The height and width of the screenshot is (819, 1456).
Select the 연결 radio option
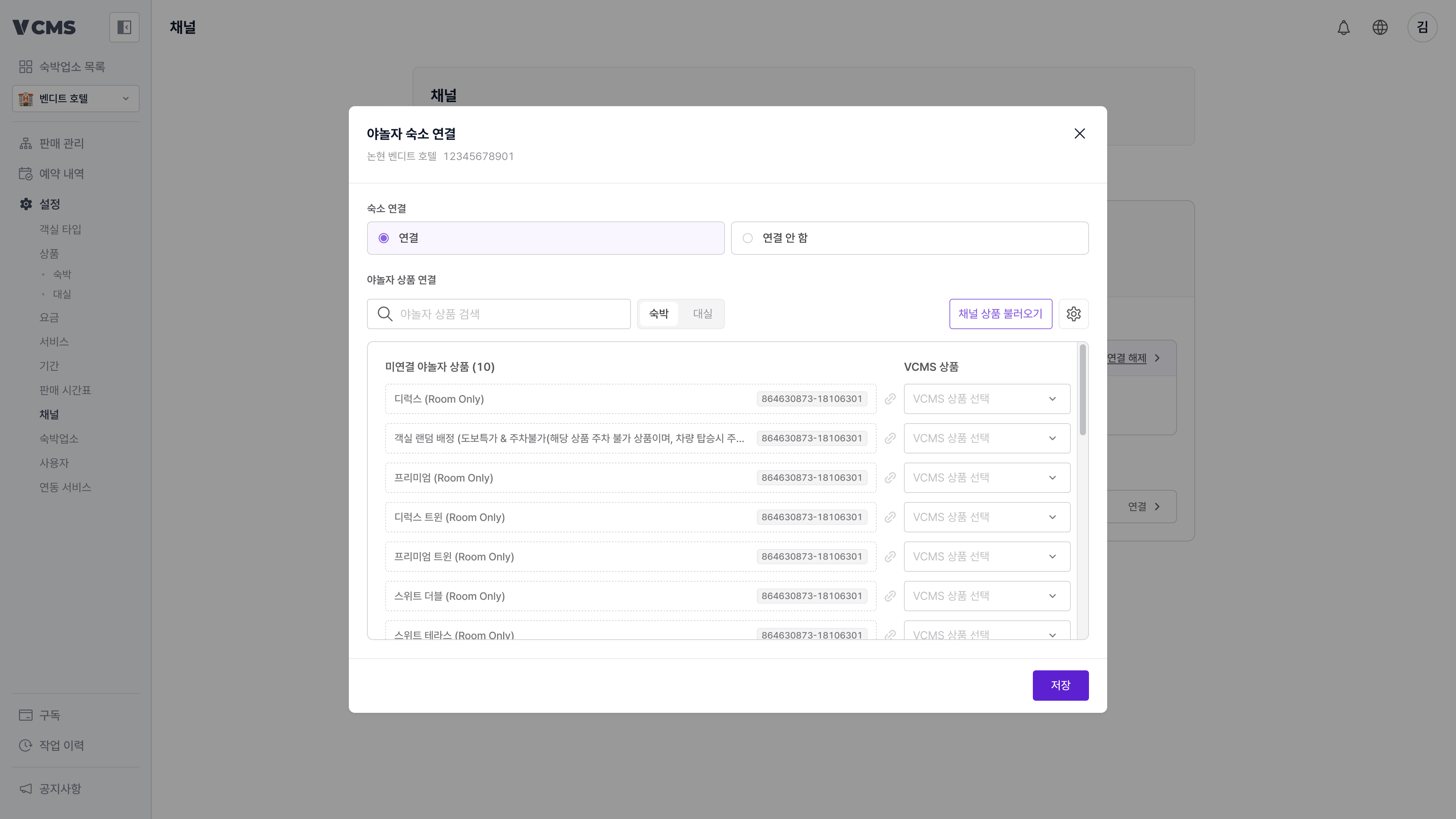point(546,238)
